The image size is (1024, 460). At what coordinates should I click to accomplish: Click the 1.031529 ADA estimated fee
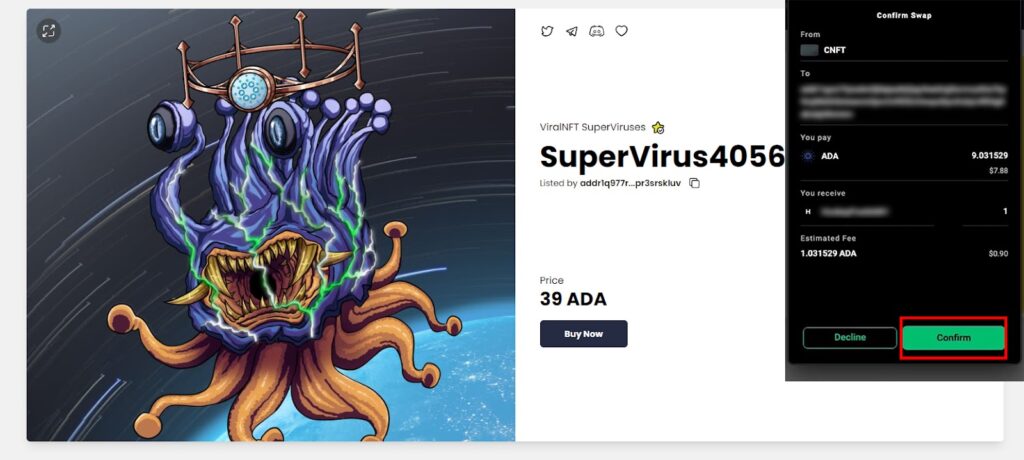(x=828, y=254)
